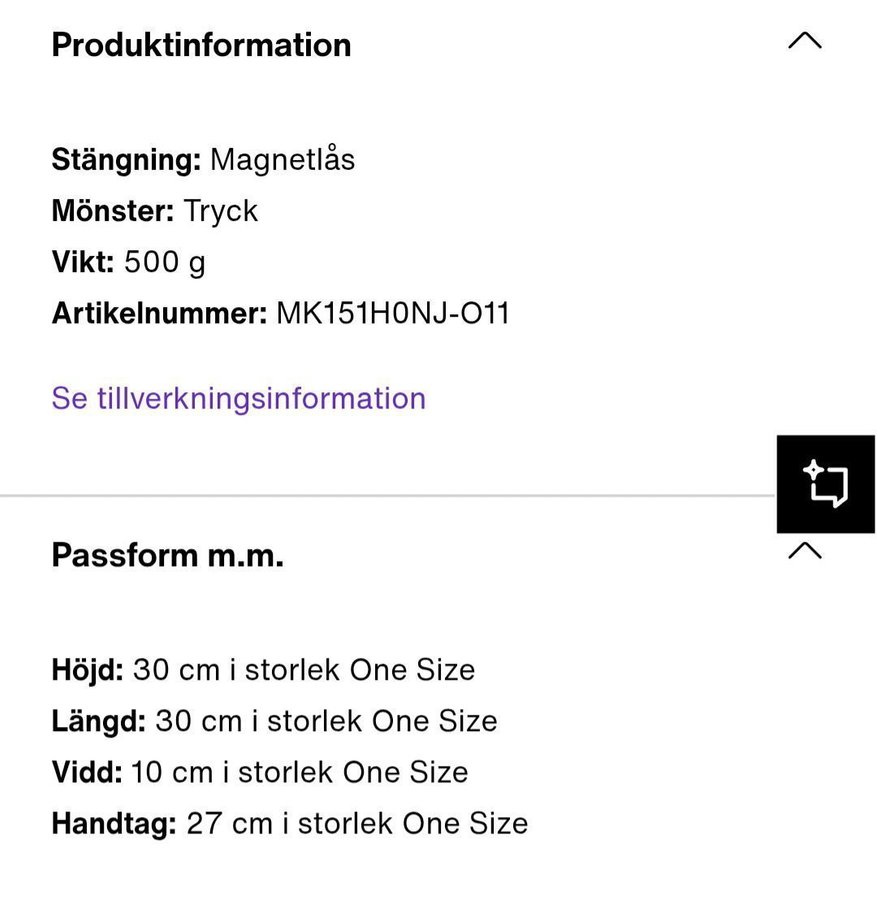Select the article number MK151H0NJ-O11
The width and height of the screenshot is (877, 900).
(x=393, y=314)
